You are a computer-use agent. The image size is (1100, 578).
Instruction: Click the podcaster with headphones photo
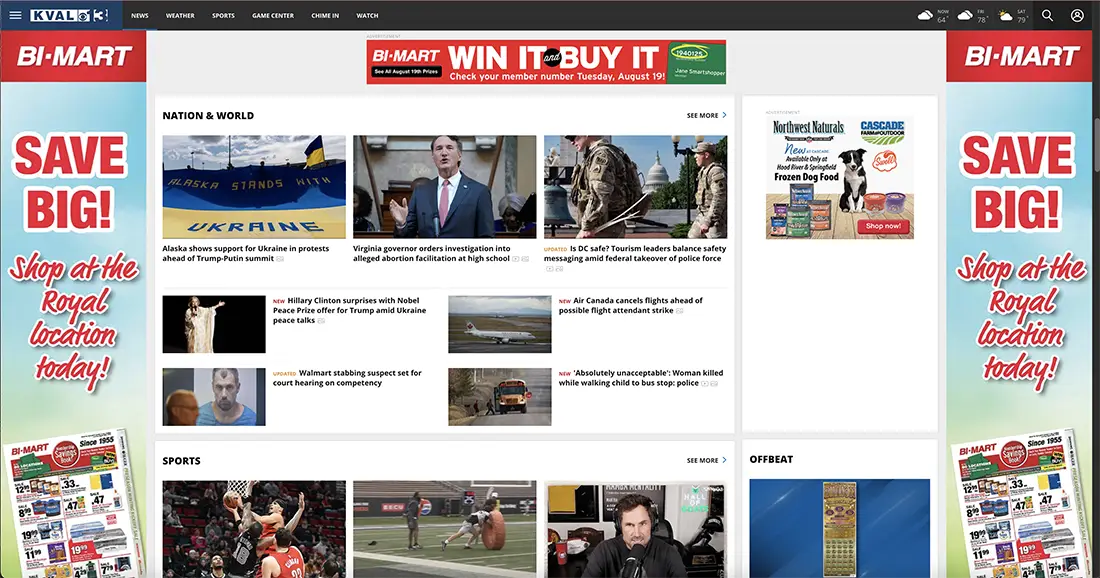point(636,529)
